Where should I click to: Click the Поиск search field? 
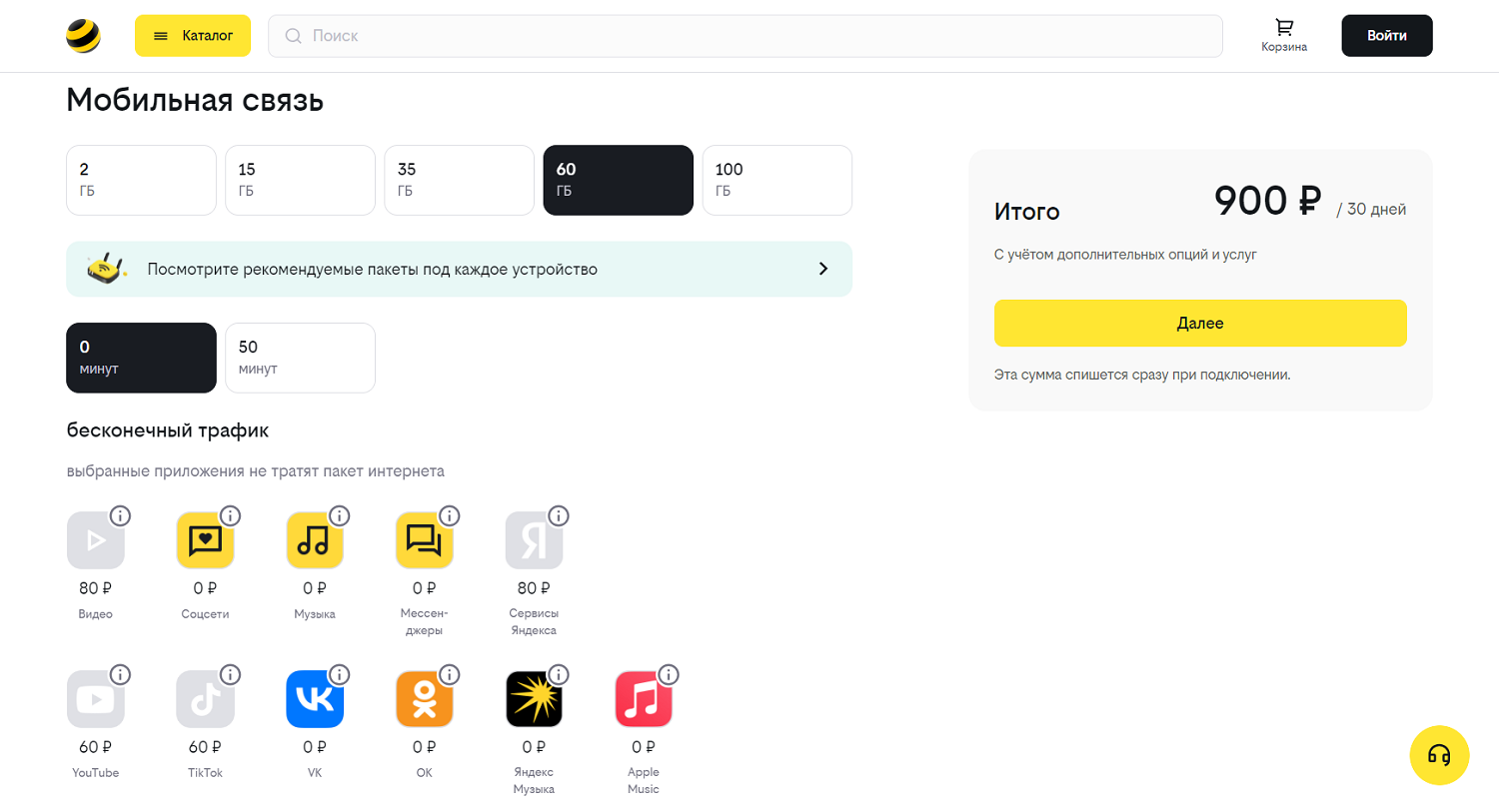click(746, 36)
